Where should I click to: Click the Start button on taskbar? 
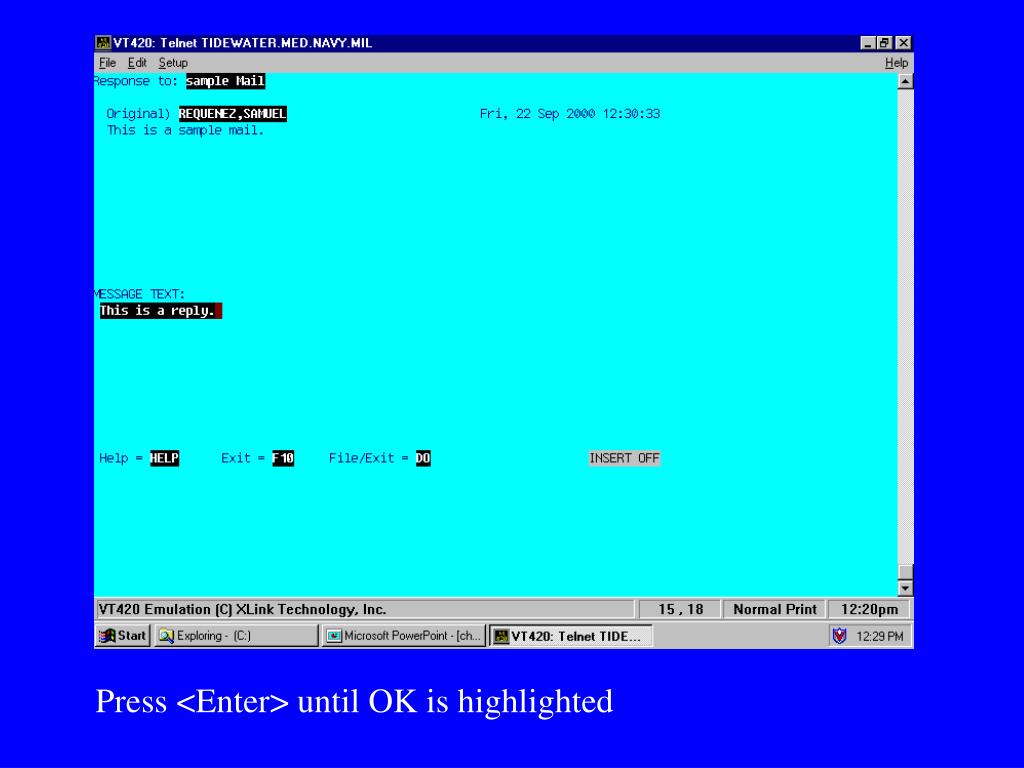click(123, 635)
